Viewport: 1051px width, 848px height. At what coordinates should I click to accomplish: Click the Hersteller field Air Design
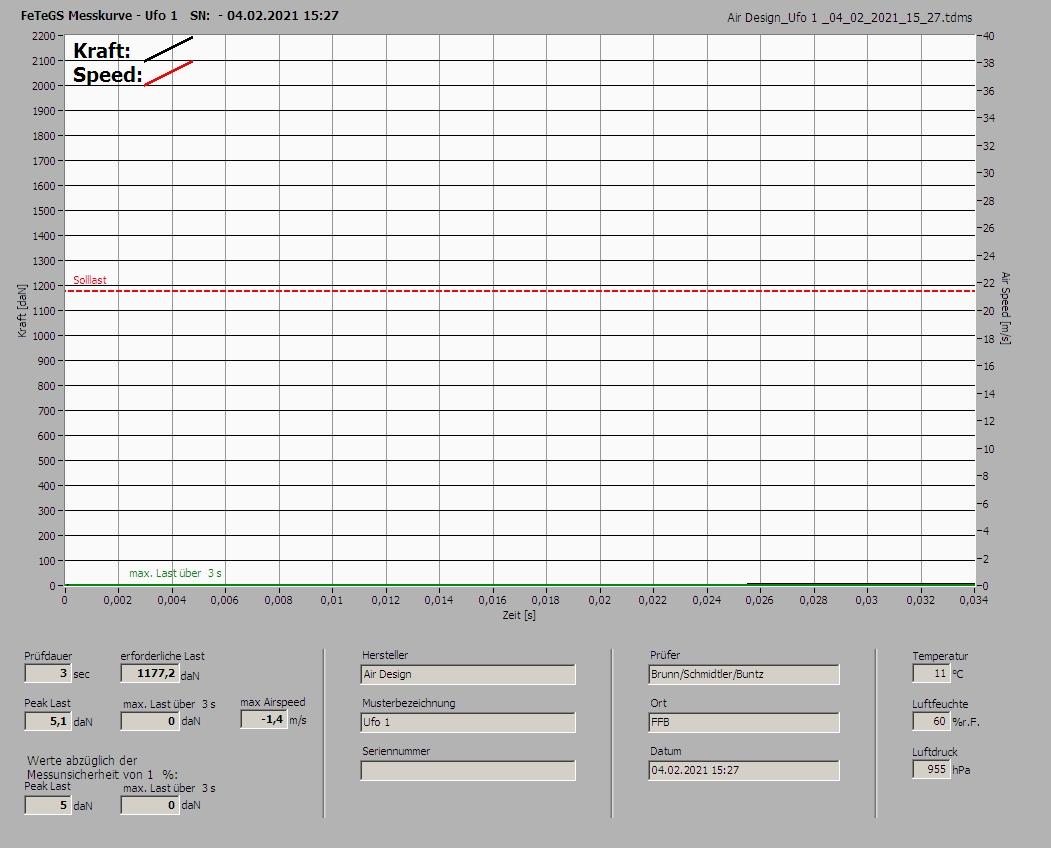(468, 674)
